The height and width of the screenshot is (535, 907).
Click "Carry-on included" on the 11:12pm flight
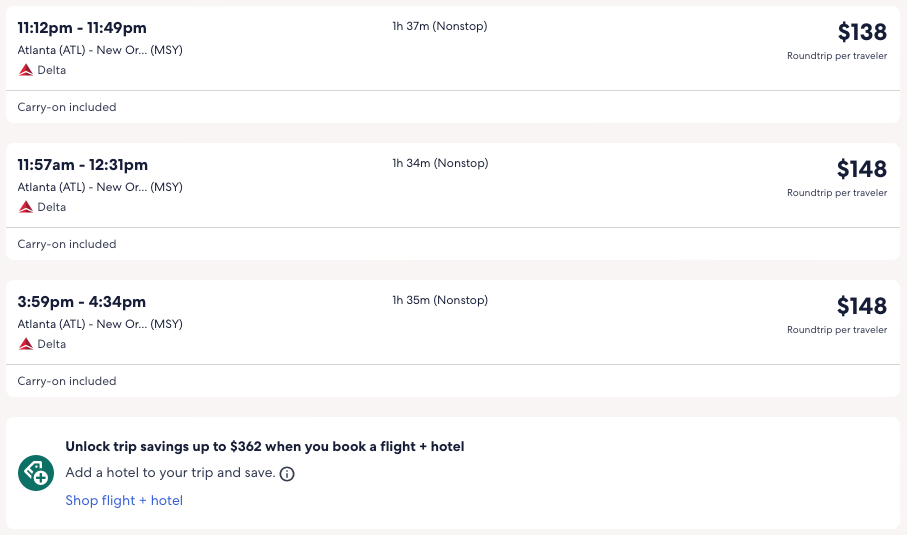coord(67,107)
